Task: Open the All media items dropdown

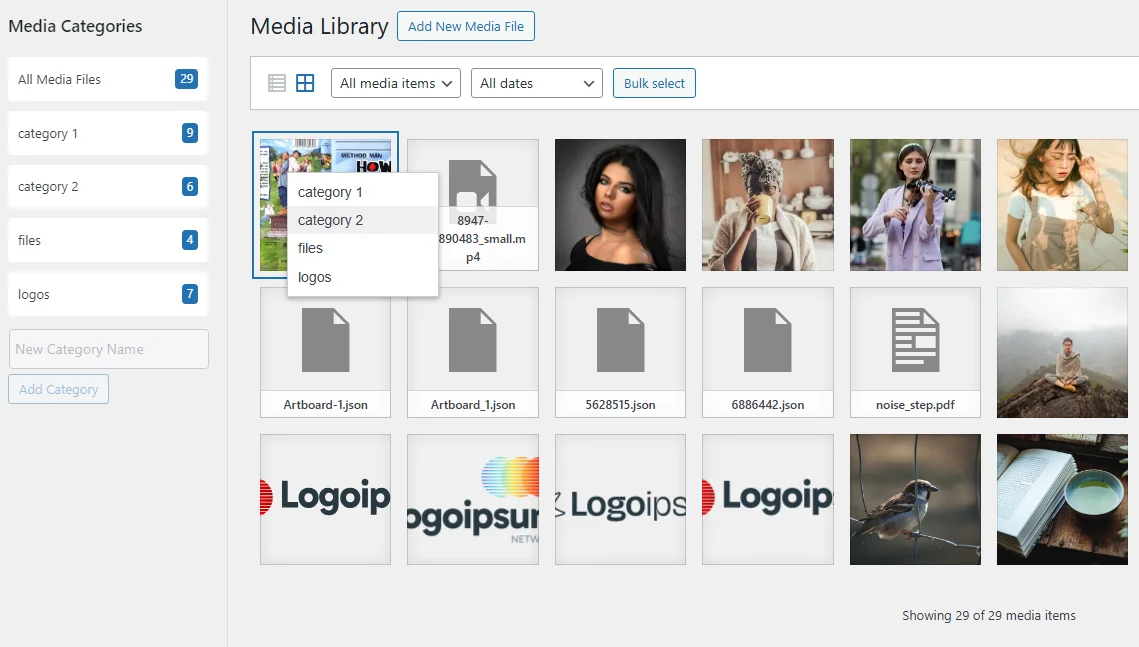Action: click(x=395, y=83)
